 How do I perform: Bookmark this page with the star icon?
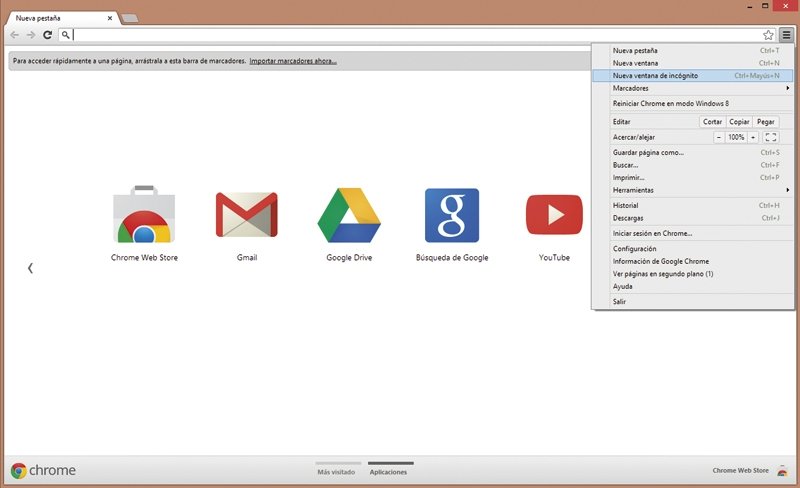point(768,35)
